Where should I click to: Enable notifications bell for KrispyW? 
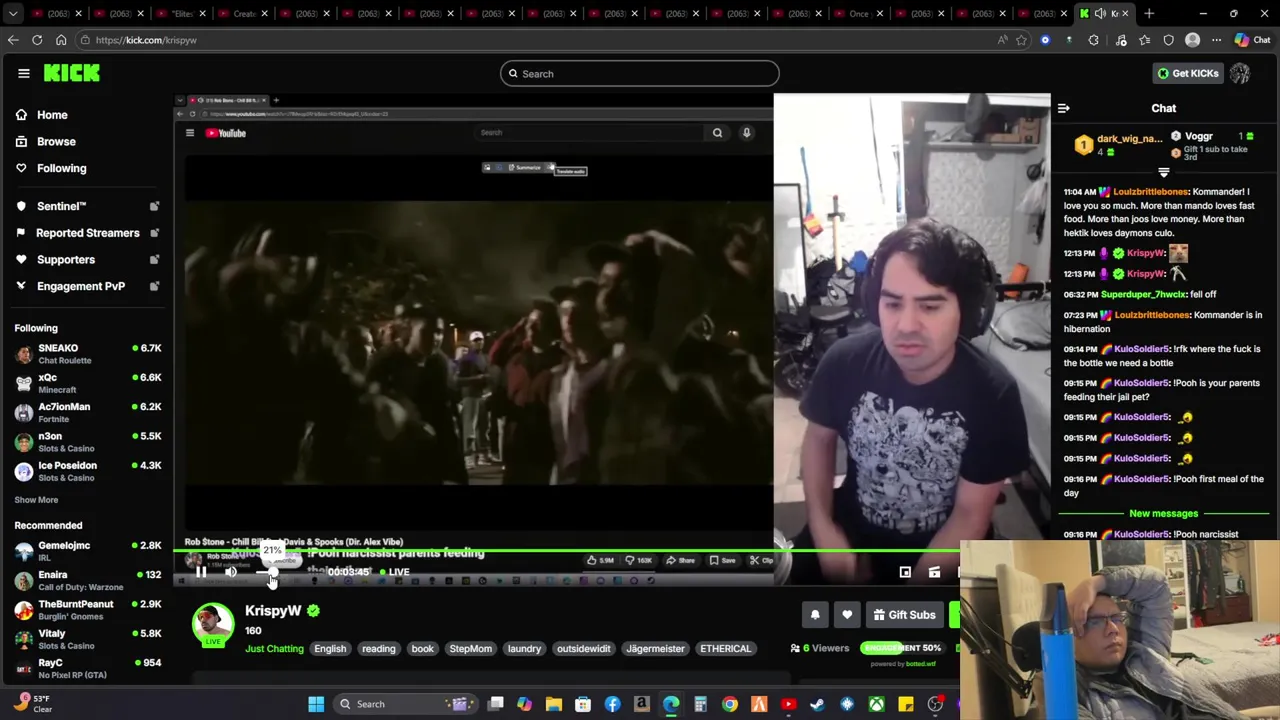coord(815,615)
